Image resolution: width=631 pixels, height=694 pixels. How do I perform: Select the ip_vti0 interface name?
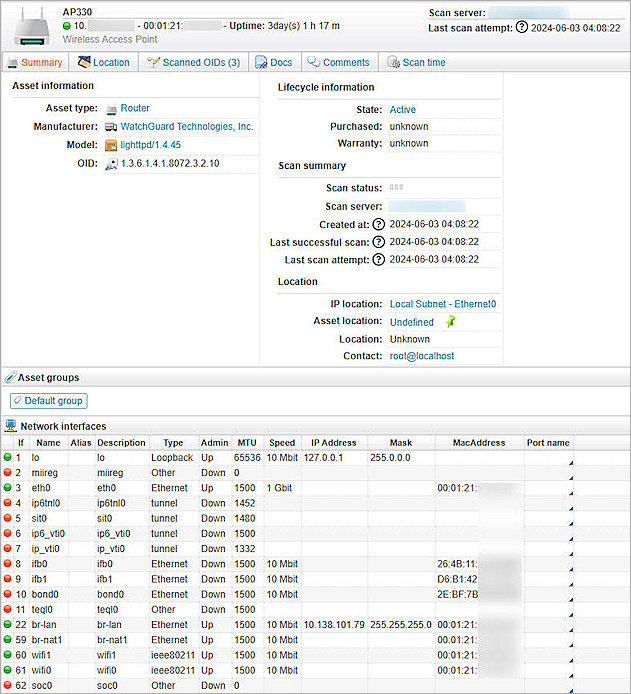[x=46, y=549]
